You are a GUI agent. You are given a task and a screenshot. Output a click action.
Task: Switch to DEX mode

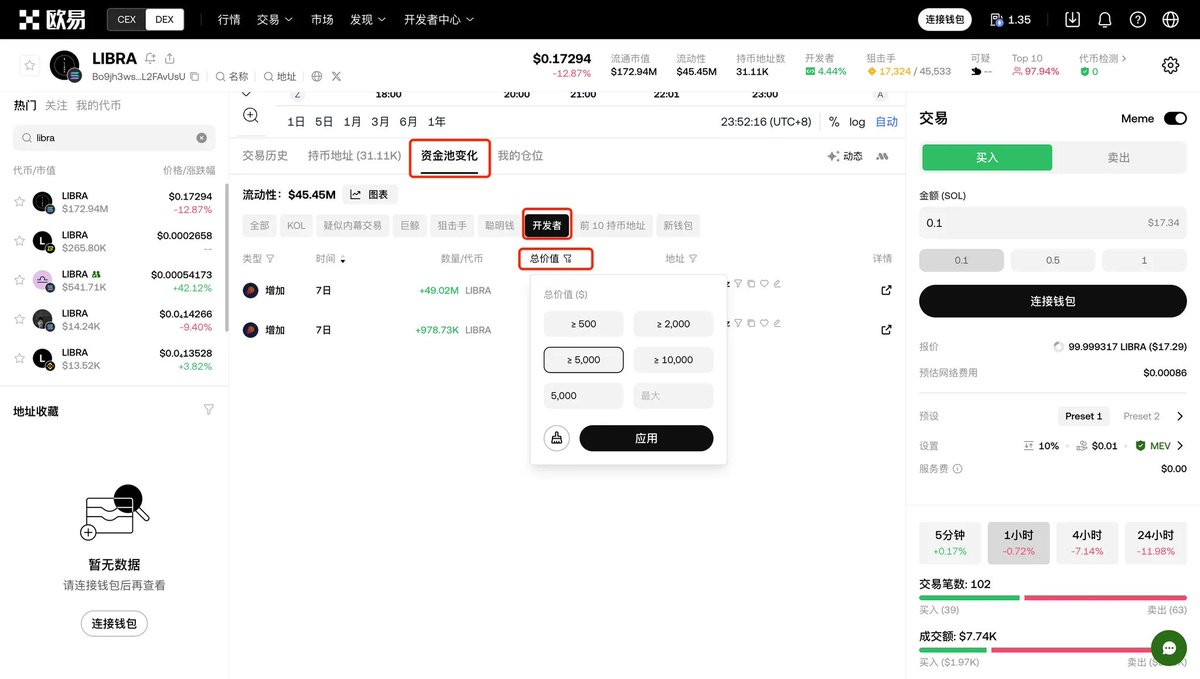click(163, 19)
